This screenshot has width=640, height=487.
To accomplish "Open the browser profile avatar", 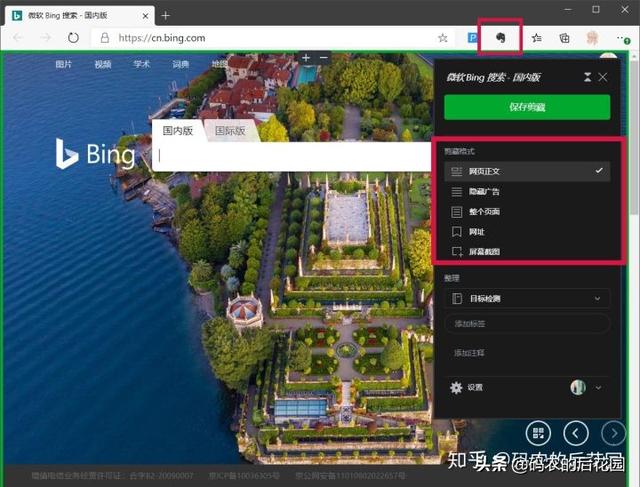I will click(x=592, y=38).
